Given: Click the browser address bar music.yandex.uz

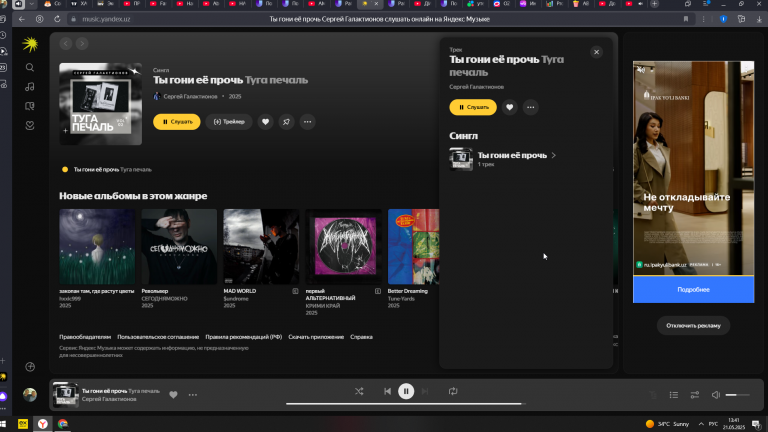Looking at the screenshot, I should tap(106, 19).
